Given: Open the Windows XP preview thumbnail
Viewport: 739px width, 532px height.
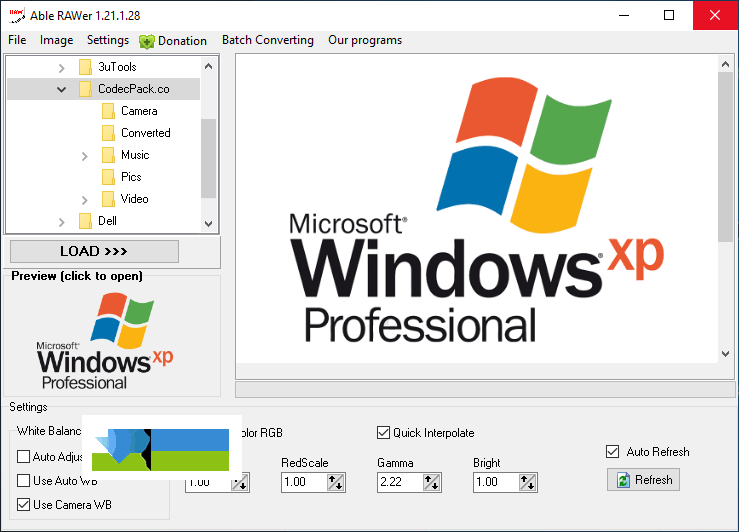Looking at the screenshot, I should point(105,341).
